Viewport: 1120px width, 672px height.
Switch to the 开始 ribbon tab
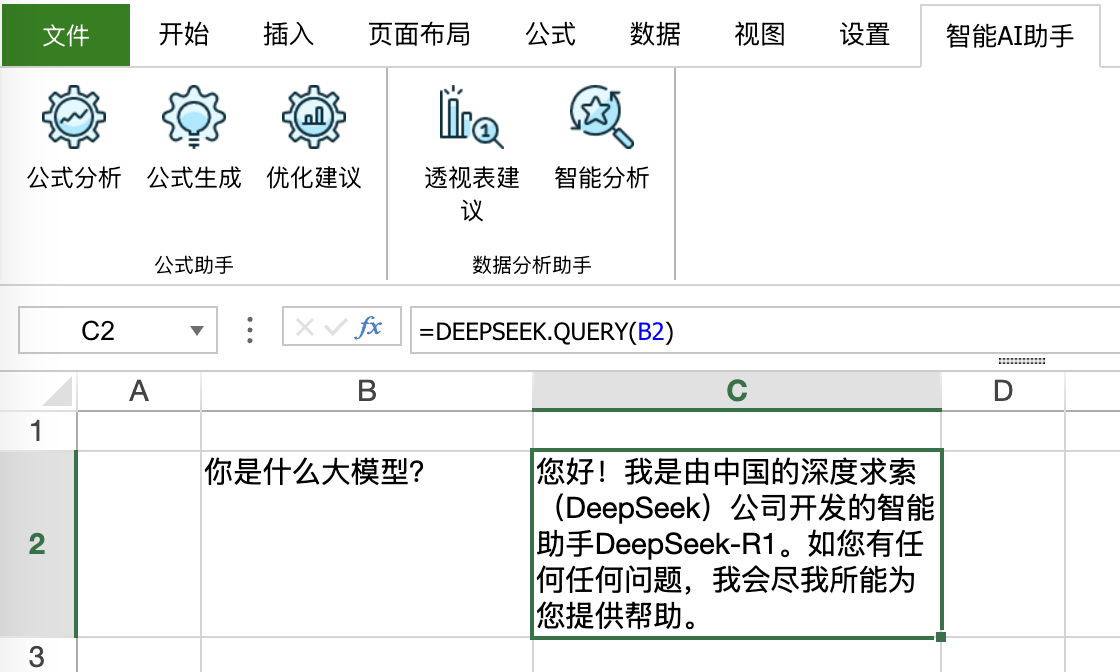[x=184, y=33]
